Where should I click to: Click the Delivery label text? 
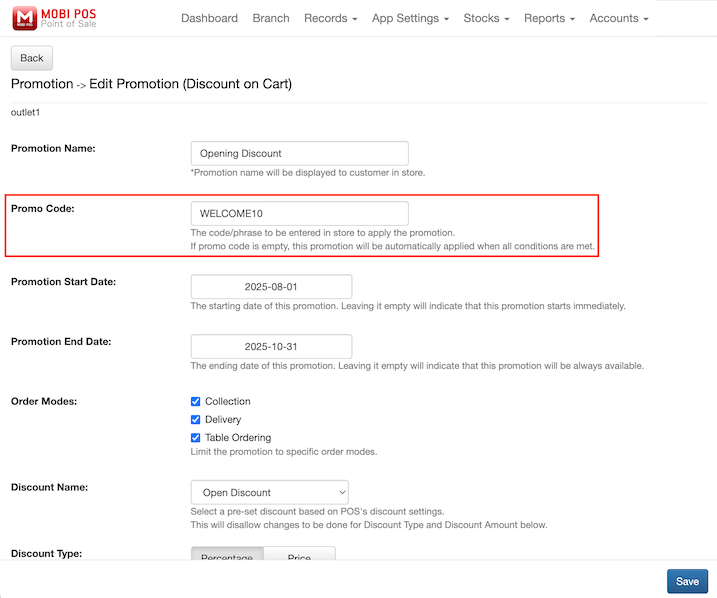(223, 420)
